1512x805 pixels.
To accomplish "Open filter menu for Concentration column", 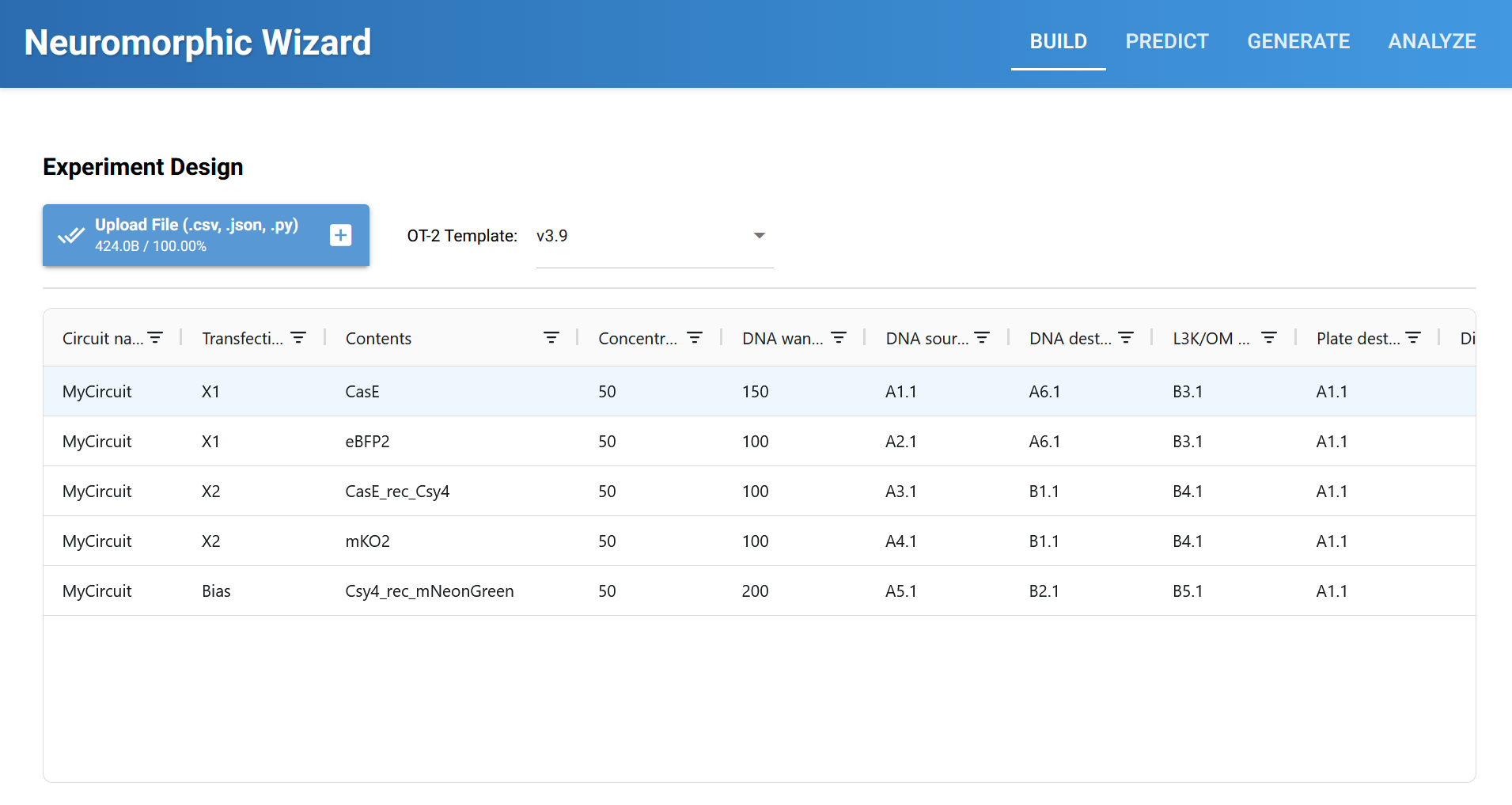I will (x=695, y=338).
